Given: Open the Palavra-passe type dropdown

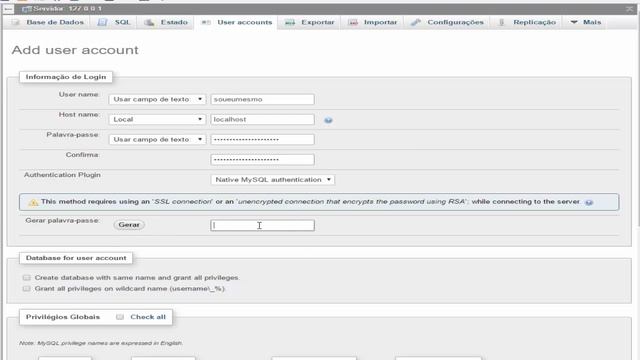Looking at the screenshot, I should click(x=157, y=139).
